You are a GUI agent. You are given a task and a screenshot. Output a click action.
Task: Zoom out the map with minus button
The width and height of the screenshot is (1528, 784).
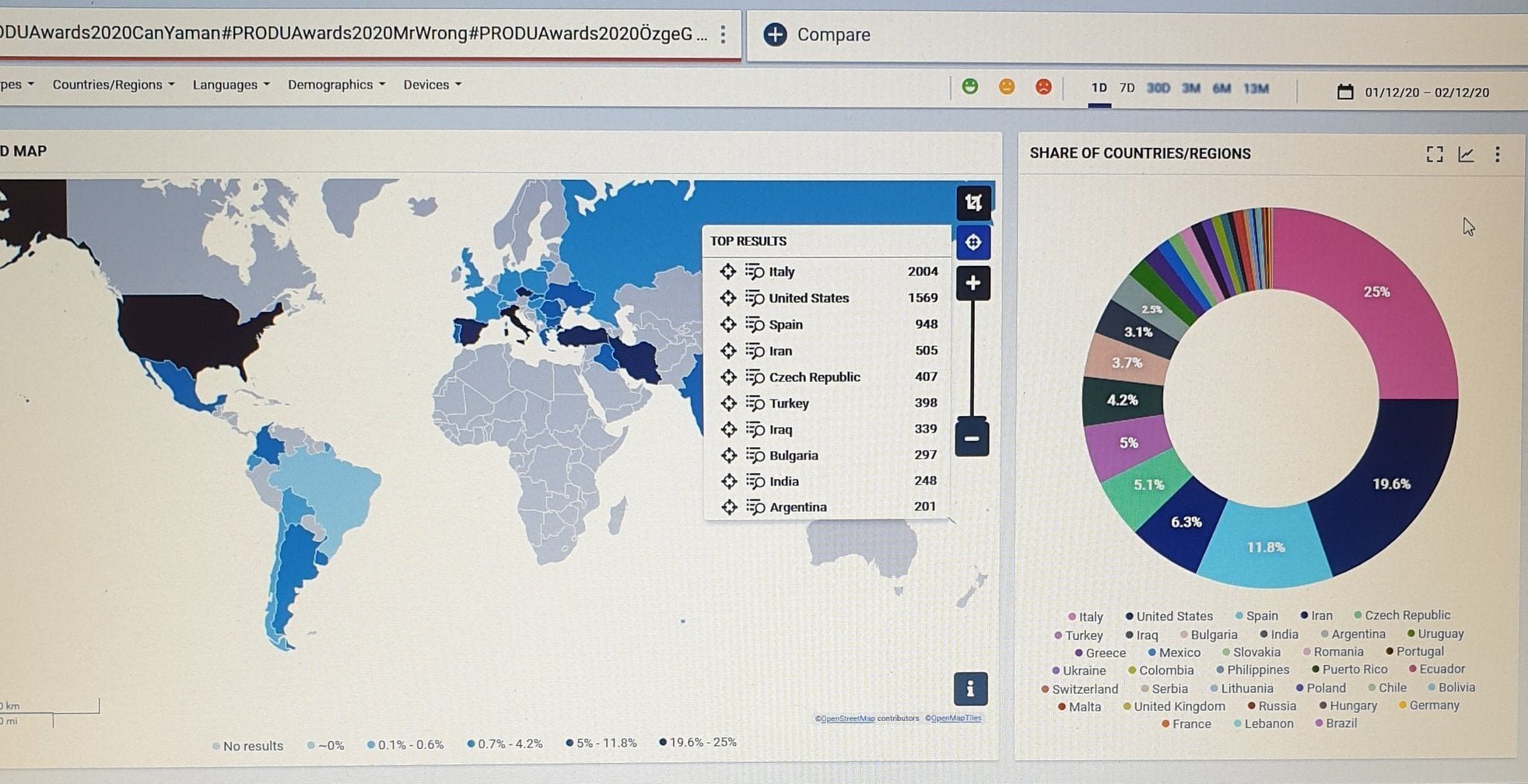[x=972, y=439]
